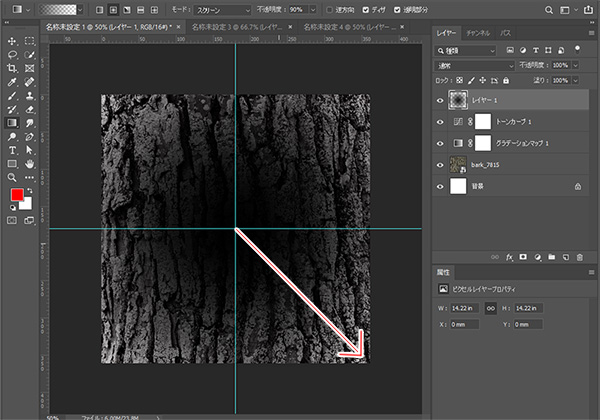600x420 pixels.
Task: Expand the layer blend mode 通常 dropdown
Action: [x=475, y=65]
